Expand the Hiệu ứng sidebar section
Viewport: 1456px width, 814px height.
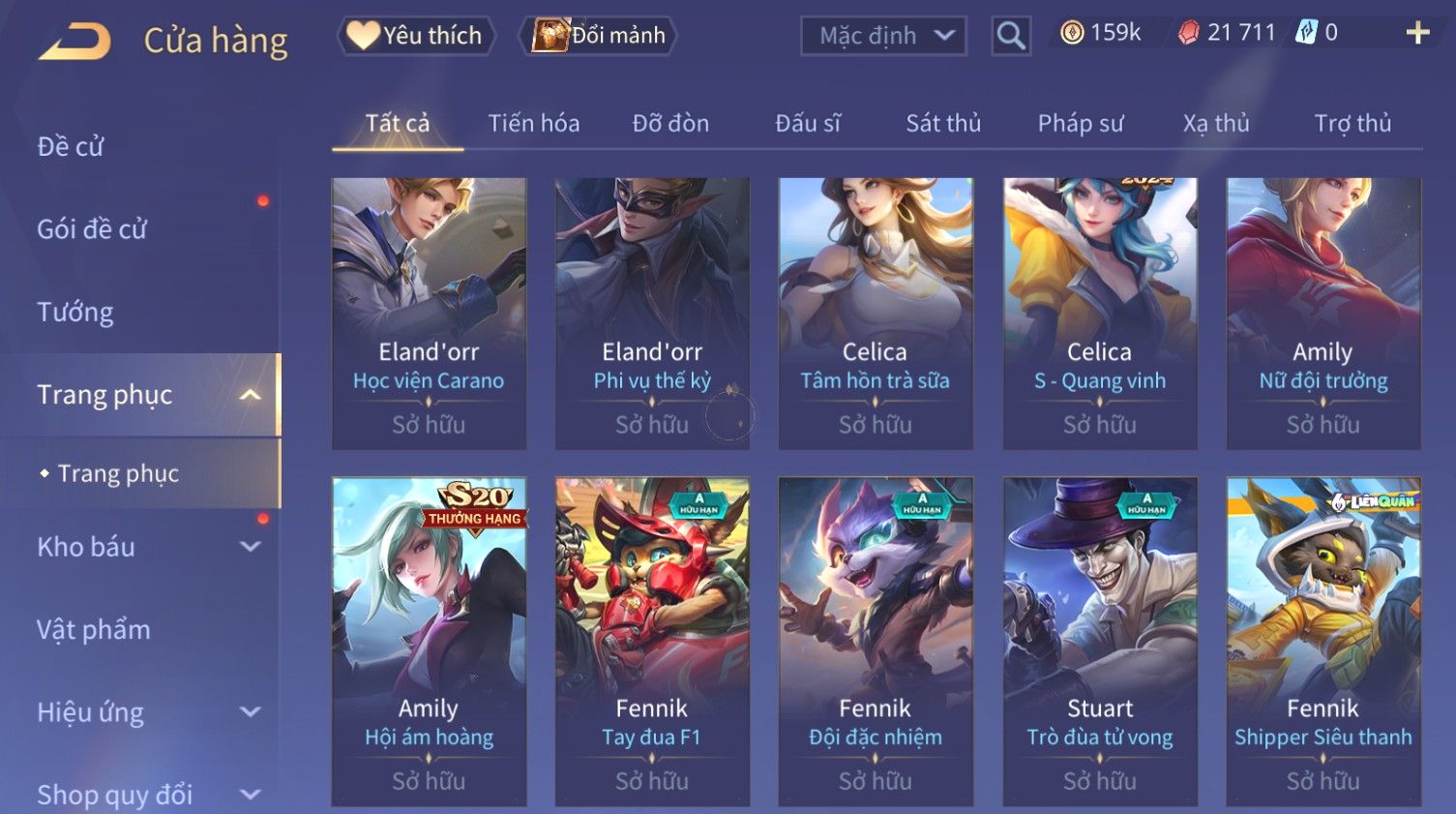250,712
